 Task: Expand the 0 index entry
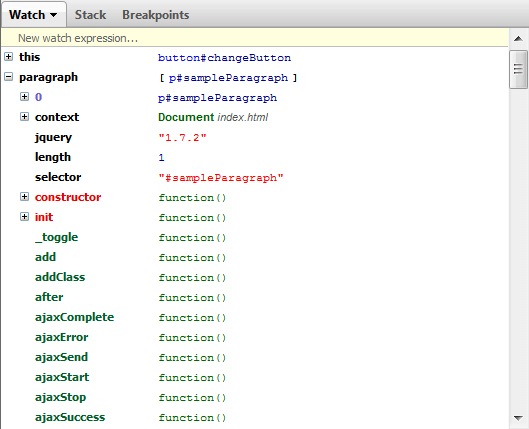pyautogui.click(x=24, y=97)
